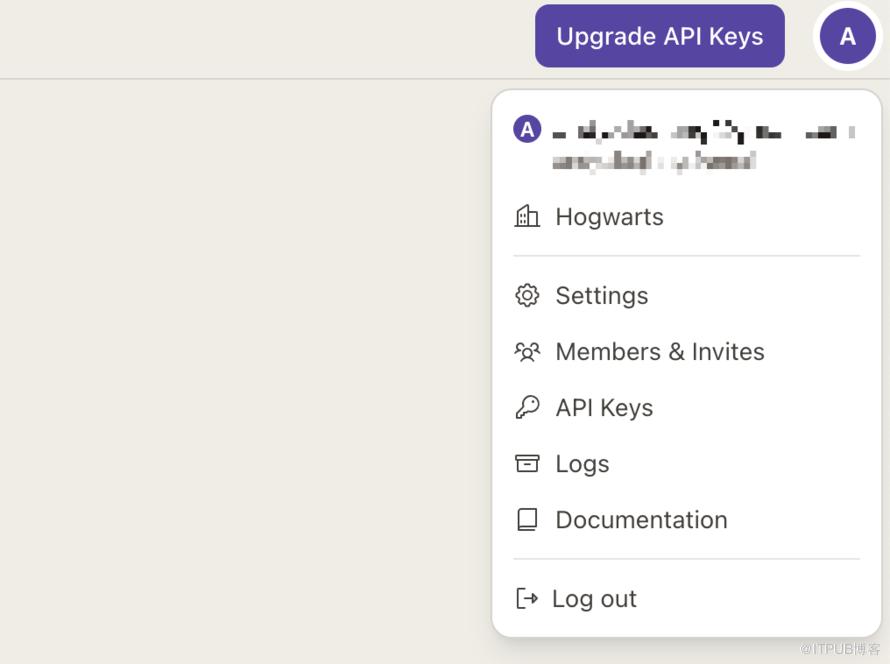Image resolution: width=890 pixels, height=664 pixels.
Task: Click the Documentation book icon
Action: coord(527,519)
